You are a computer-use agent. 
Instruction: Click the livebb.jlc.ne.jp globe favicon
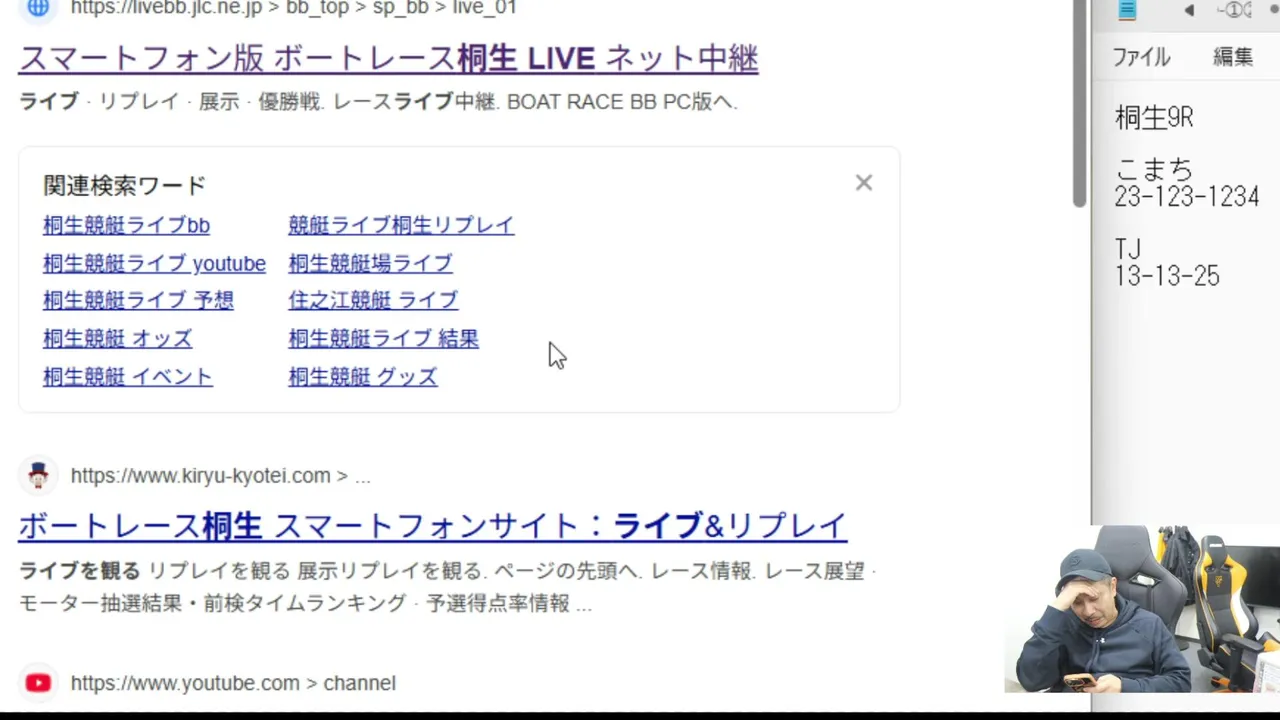38,7
